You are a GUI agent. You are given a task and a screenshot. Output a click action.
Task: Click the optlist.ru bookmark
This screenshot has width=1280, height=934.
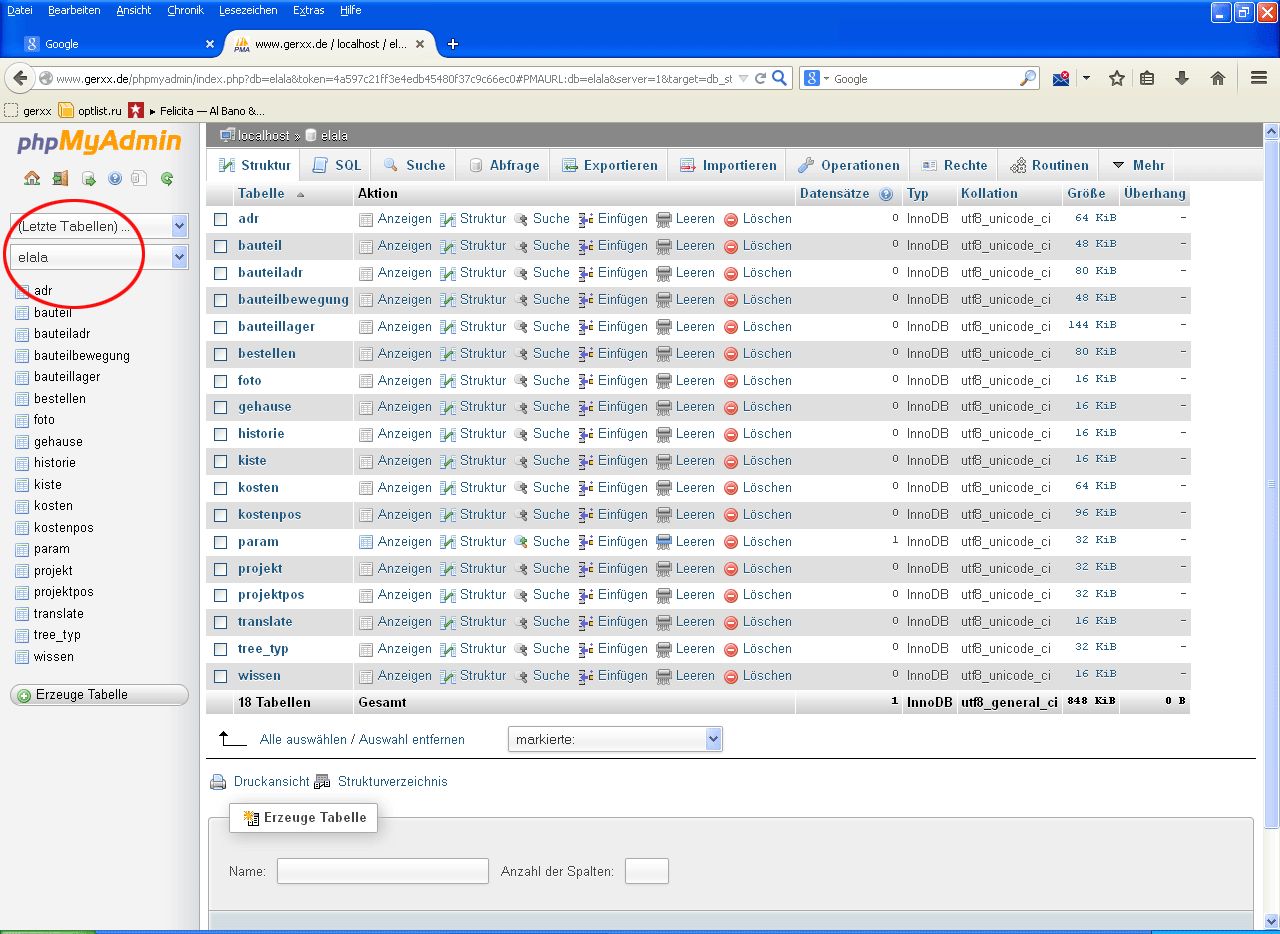(89, 111)
